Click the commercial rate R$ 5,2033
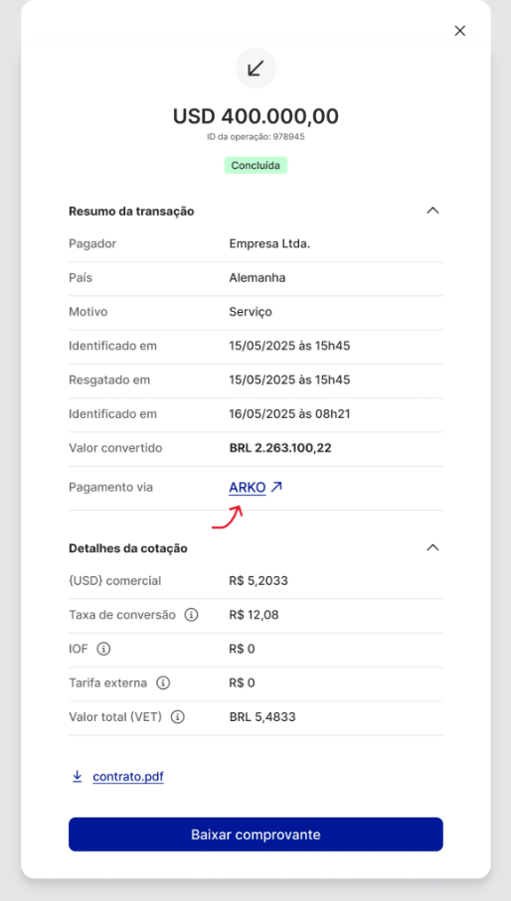The width and height of the screenshot is (511, 901). [x=259, y=581]
